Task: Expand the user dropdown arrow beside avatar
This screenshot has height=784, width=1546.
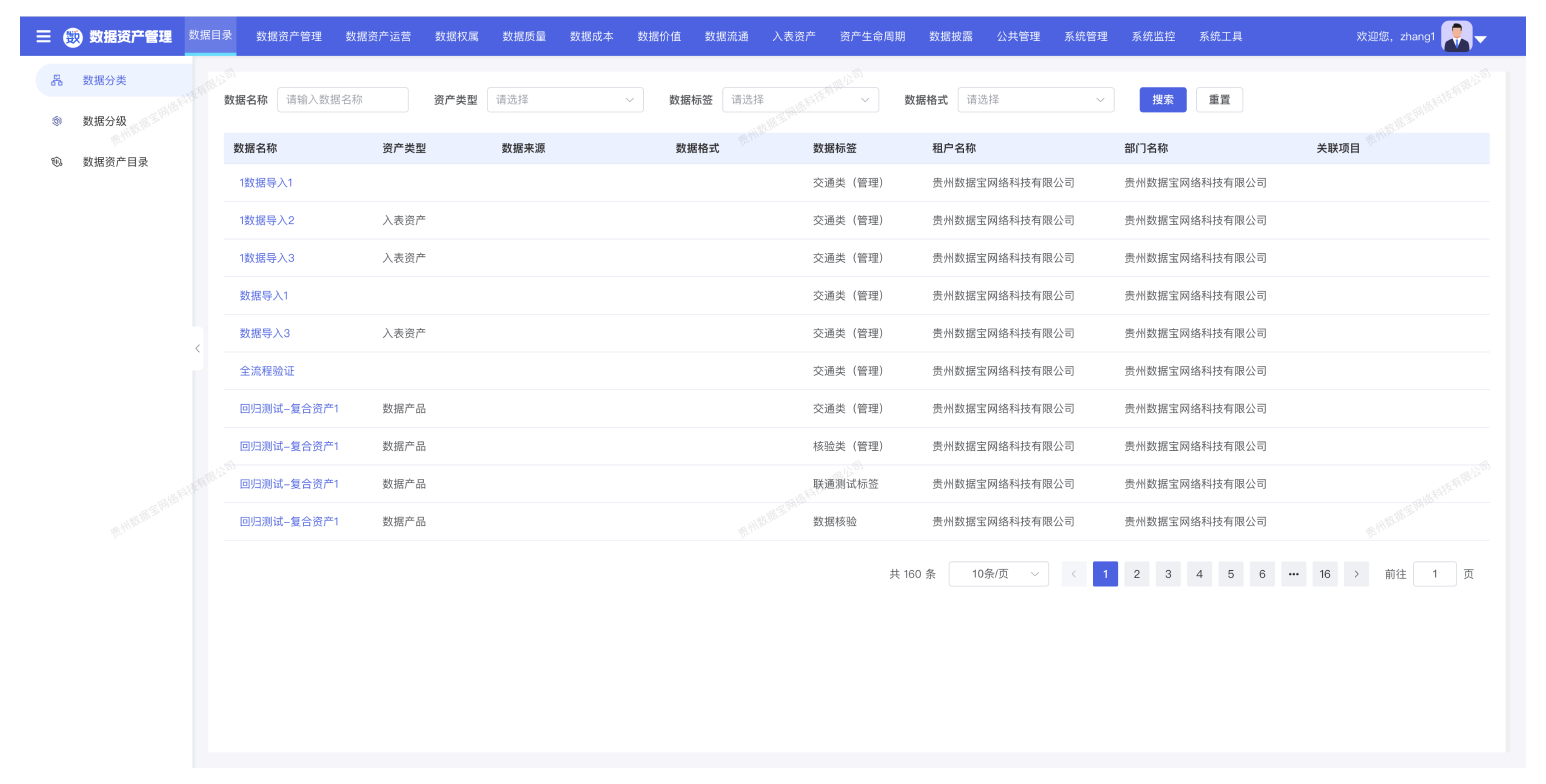Action: click(1481, 39)
